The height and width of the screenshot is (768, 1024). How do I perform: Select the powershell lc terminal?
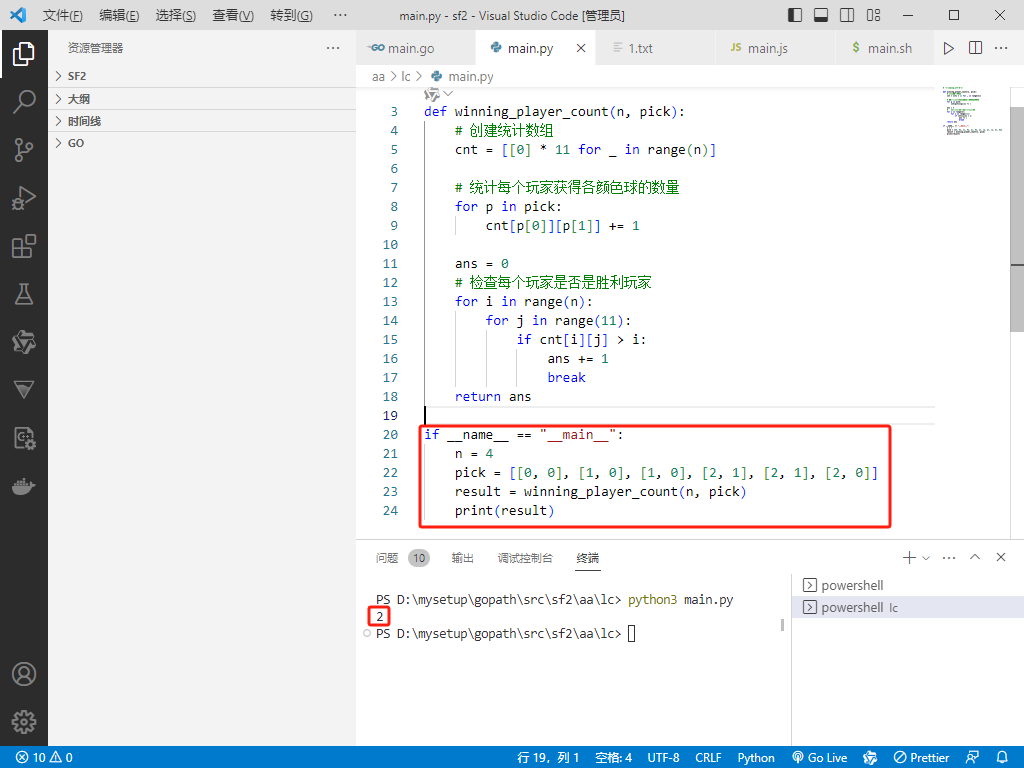pyautogui.click(x=908, y=607)
